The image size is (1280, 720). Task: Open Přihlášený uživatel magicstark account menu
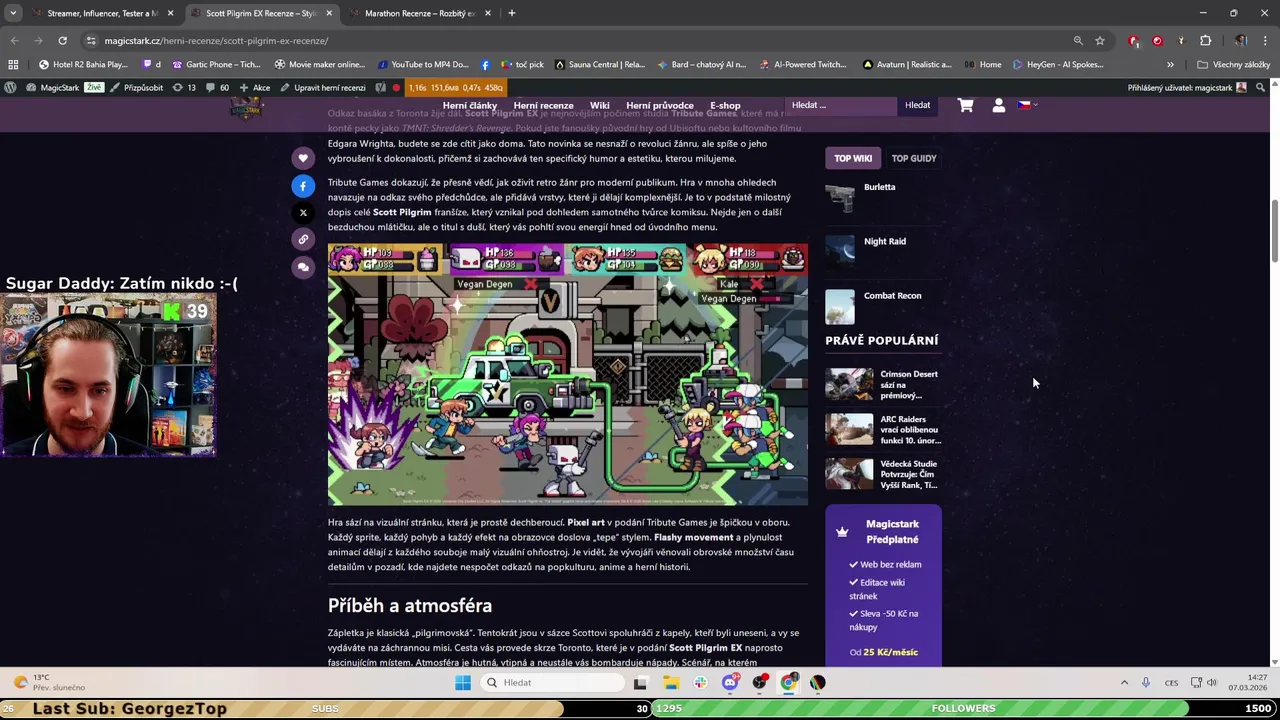pos(1187,88)
